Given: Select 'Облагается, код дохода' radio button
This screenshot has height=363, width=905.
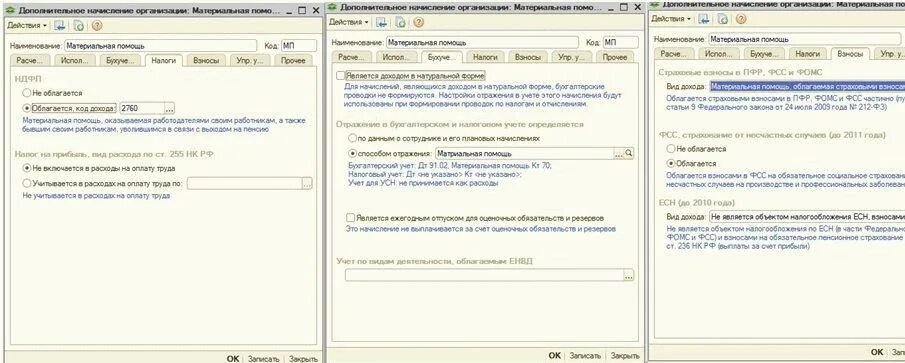Looking at the screenshot, I should 27,108.
